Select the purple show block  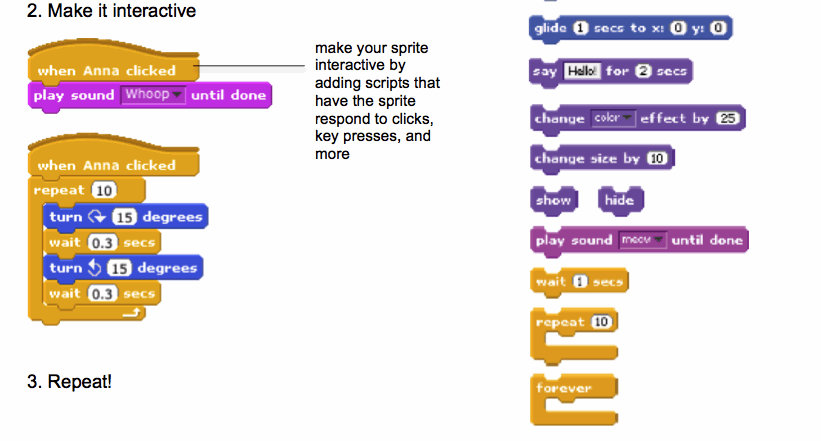tap(552, 200)
